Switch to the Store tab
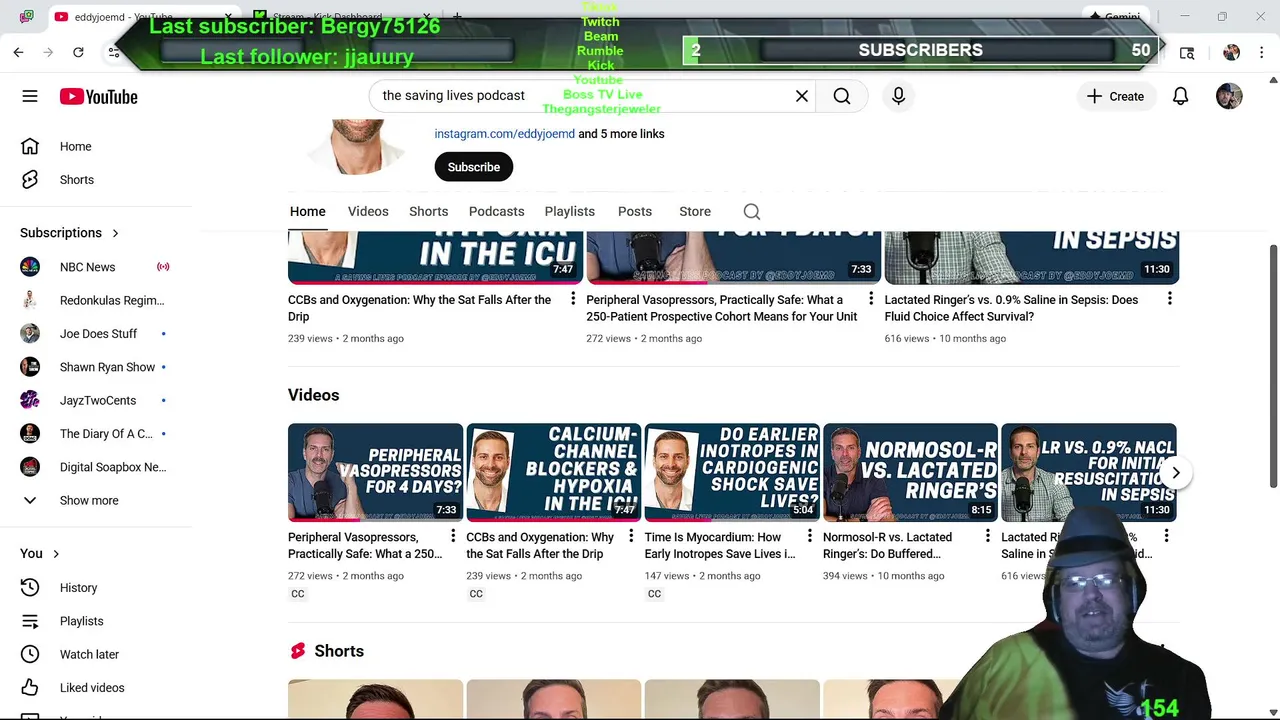This screenshot has width=1280, height=720. point(695,211)
